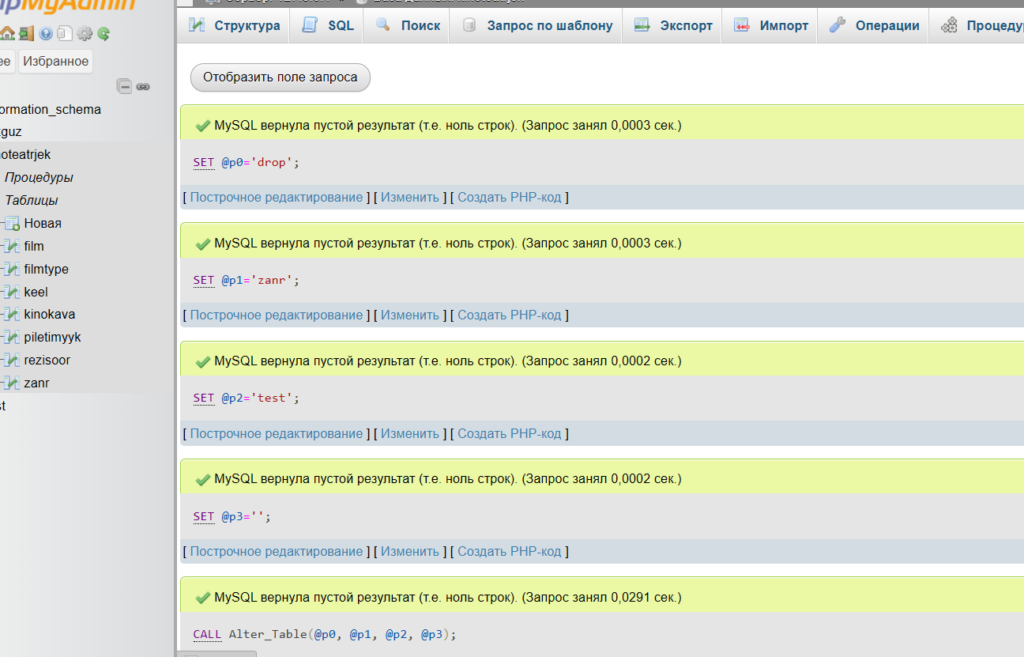The height and width of the screenshot is (657, 1024).
Task: Click the table icon next to rezisoor
Action: coord(12,360)
